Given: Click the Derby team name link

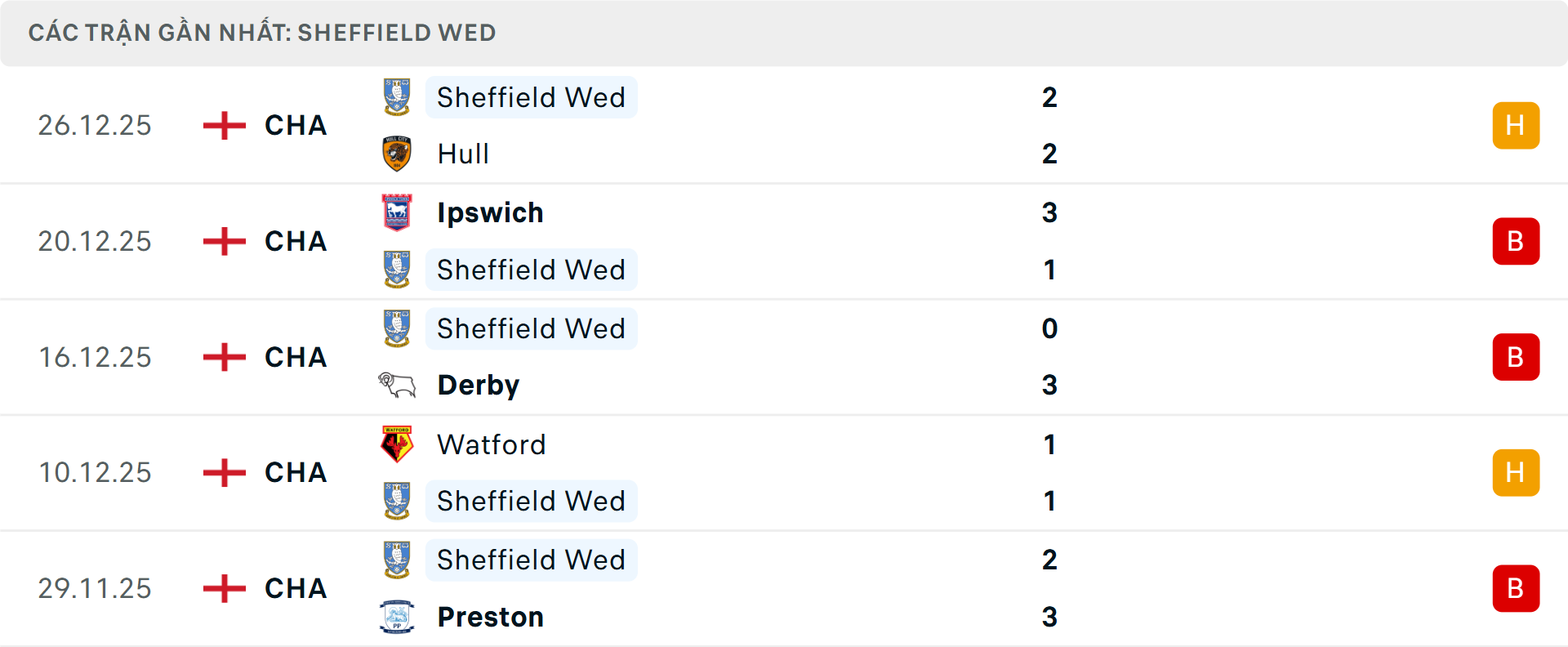Looking at the screenshot, I should pos(479,384).
